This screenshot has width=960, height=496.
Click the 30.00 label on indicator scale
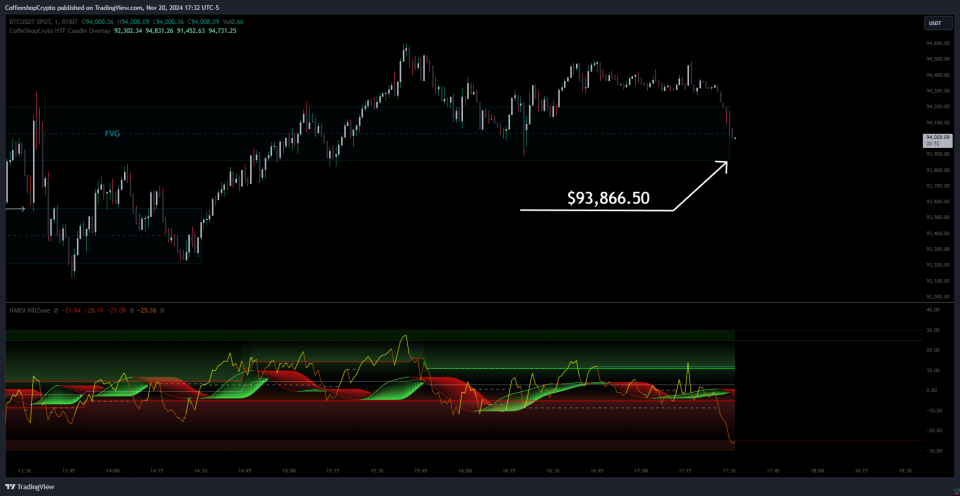tap(932, 329)
